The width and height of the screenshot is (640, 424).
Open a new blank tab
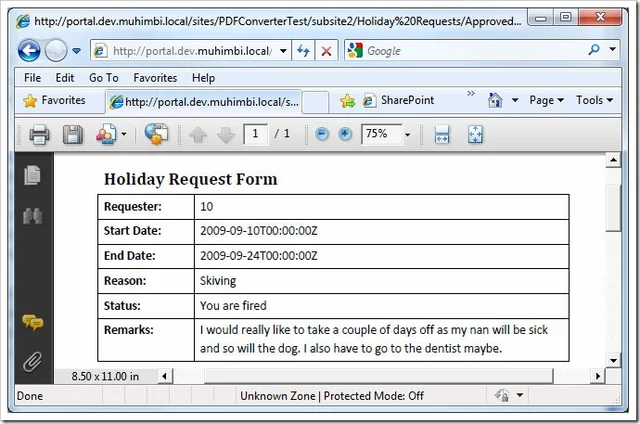[315, 102]
